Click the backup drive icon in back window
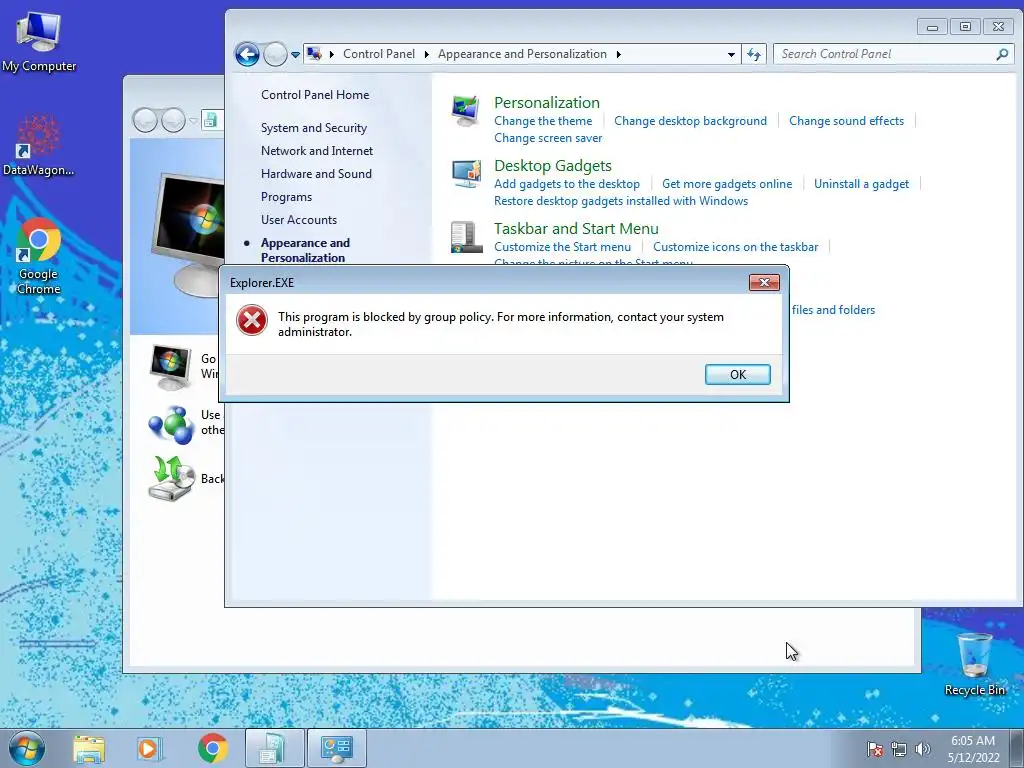The height and width of the screenshot is (768, 1024). pos(171,479)
